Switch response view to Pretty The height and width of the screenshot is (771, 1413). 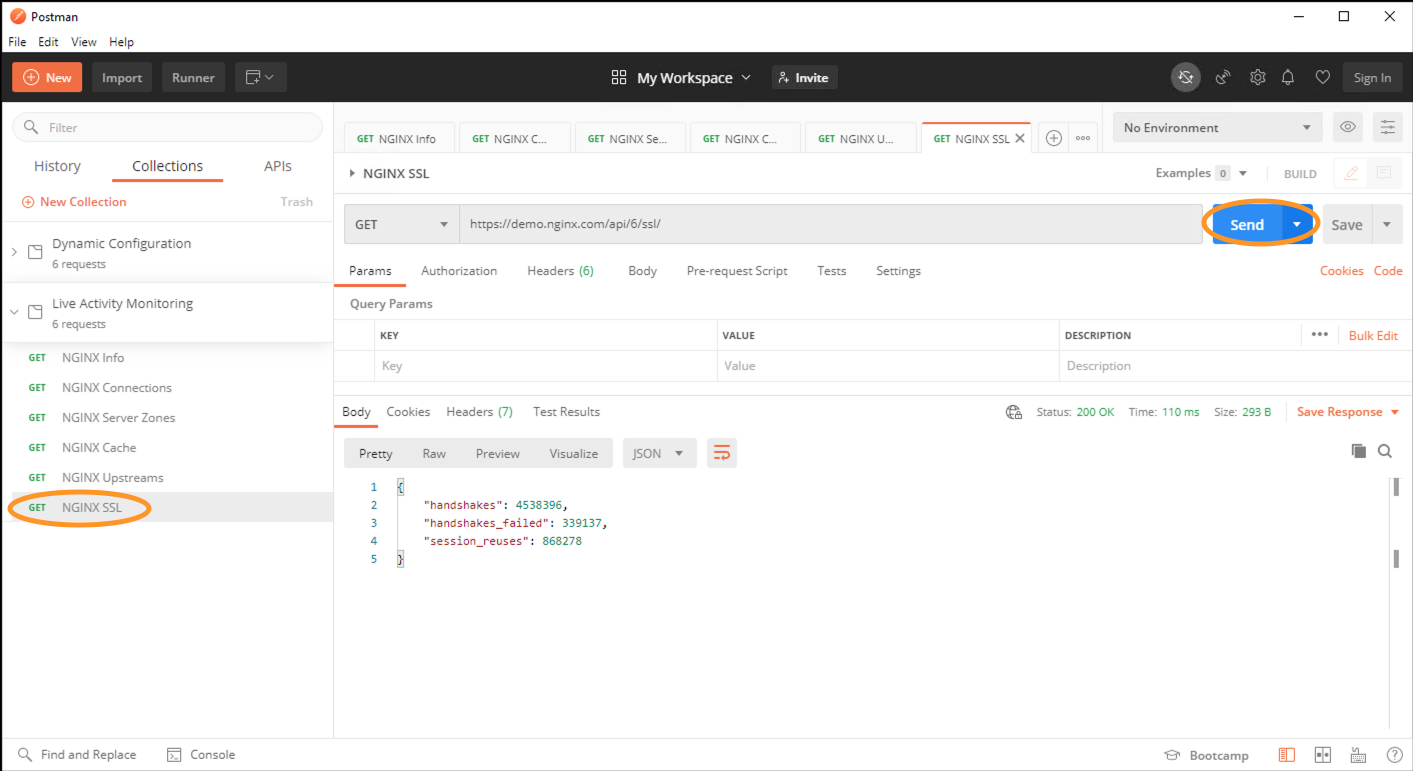pos(376,453)
